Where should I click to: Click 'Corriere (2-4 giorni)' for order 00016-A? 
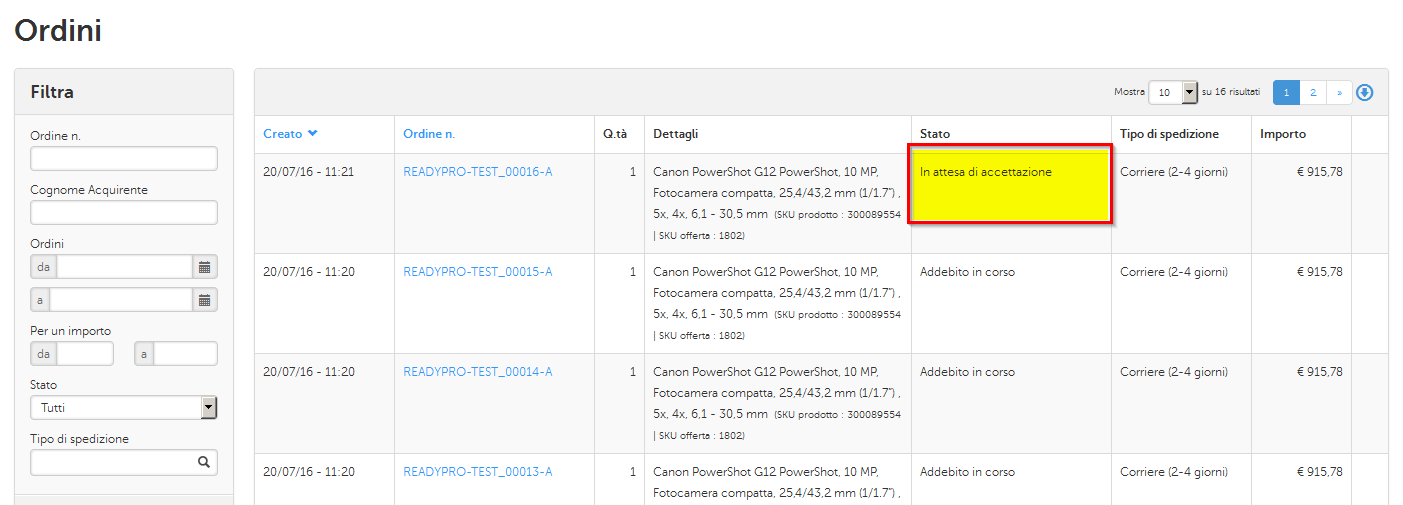coord(1174,172)
